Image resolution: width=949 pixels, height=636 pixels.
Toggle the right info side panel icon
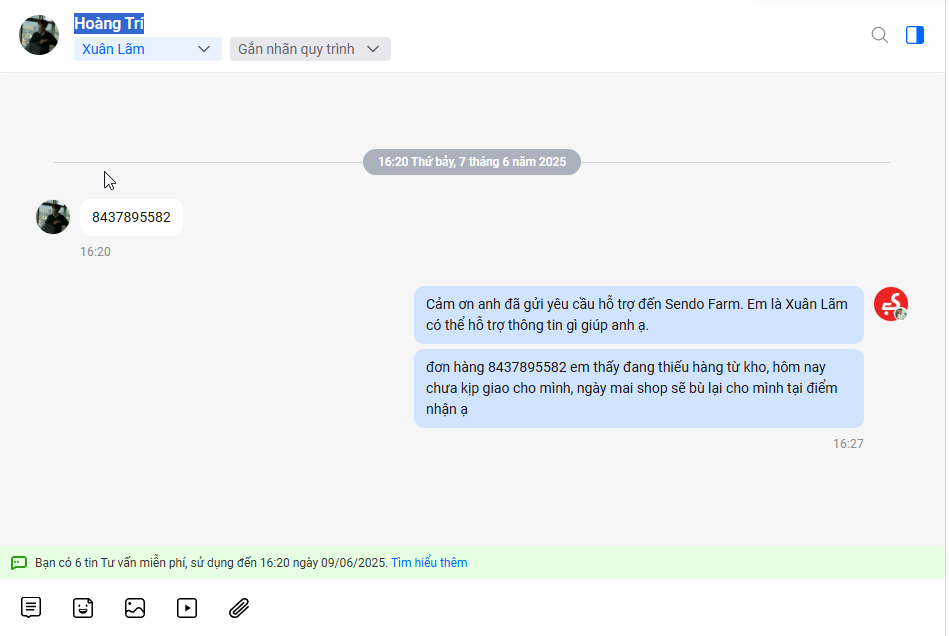pos(915,35)
